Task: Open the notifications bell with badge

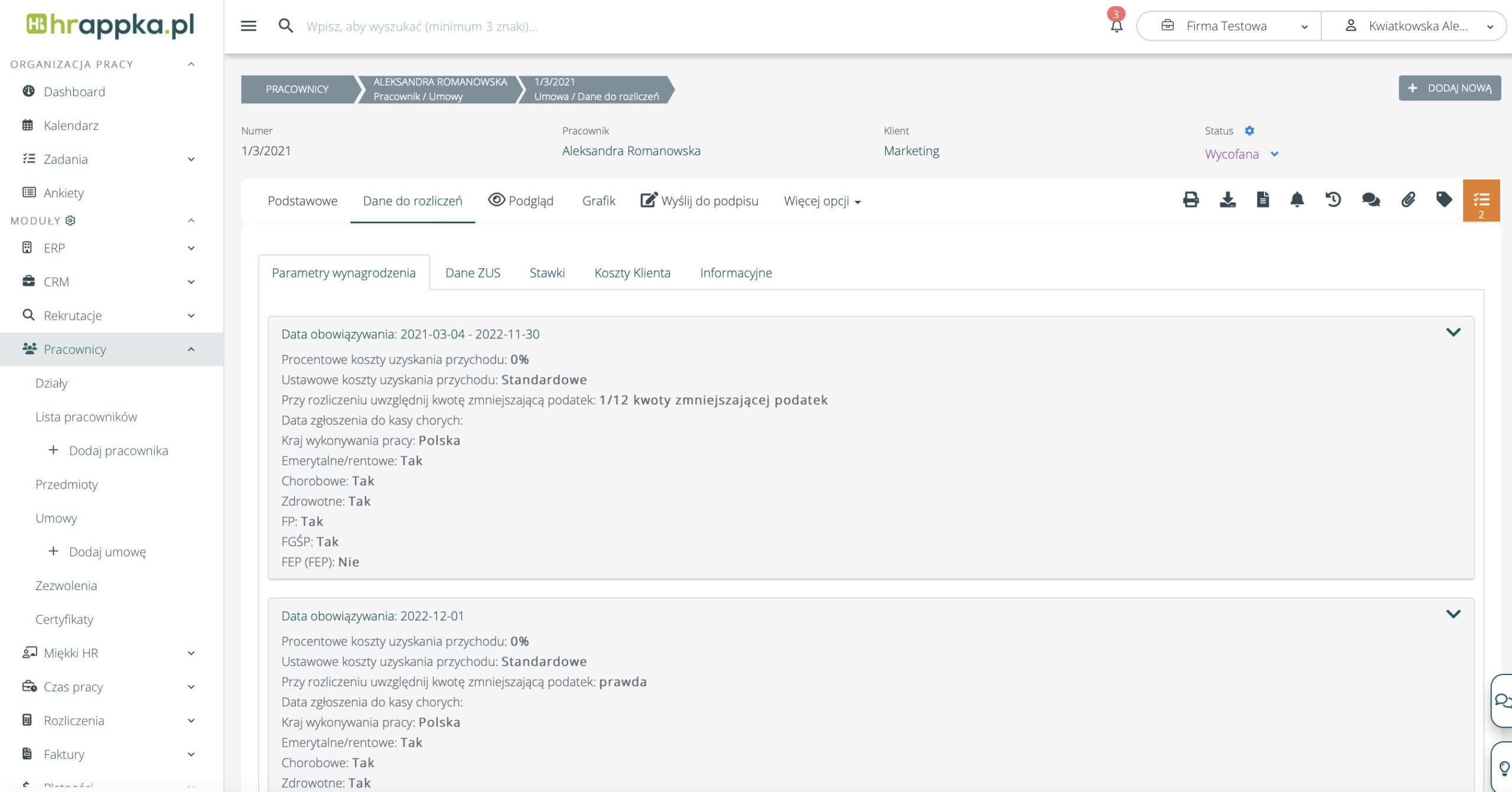Action: click(x=1116, y=25)
